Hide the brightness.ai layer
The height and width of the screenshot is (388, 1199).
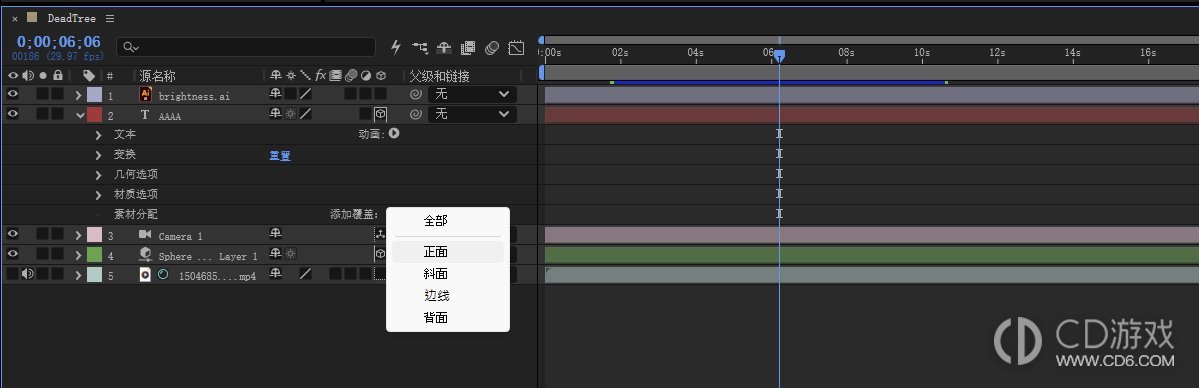(12, 94)
